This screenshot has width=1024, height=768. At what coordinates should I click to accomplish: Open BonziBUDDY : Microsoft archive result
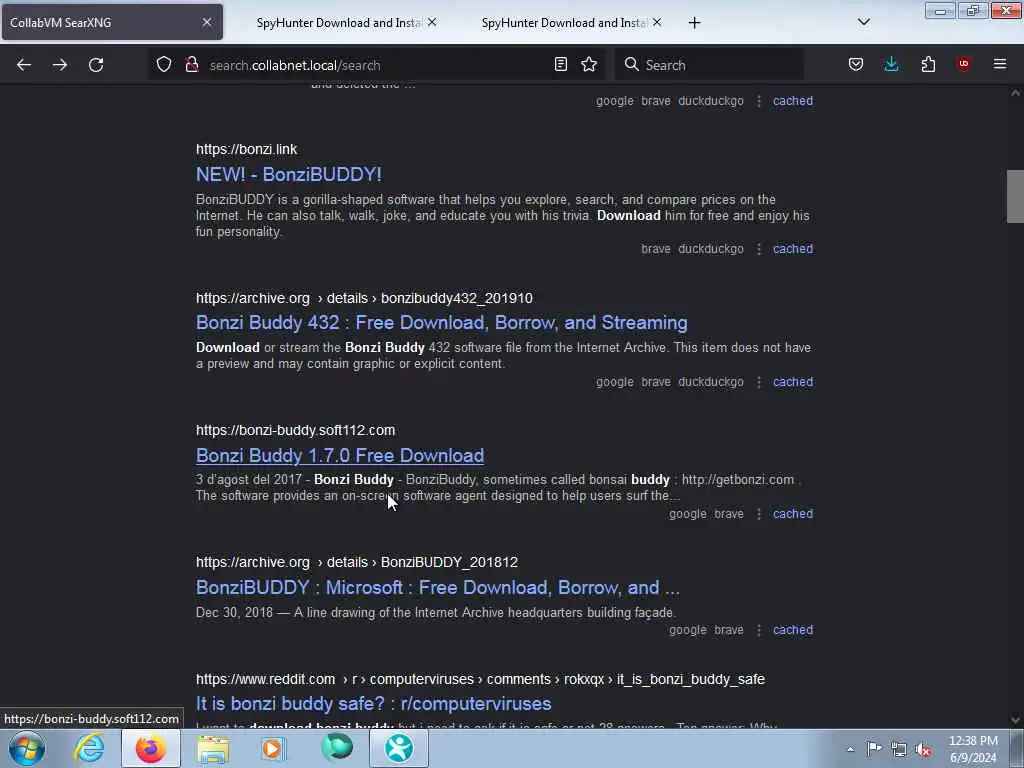tap(438, 588)
